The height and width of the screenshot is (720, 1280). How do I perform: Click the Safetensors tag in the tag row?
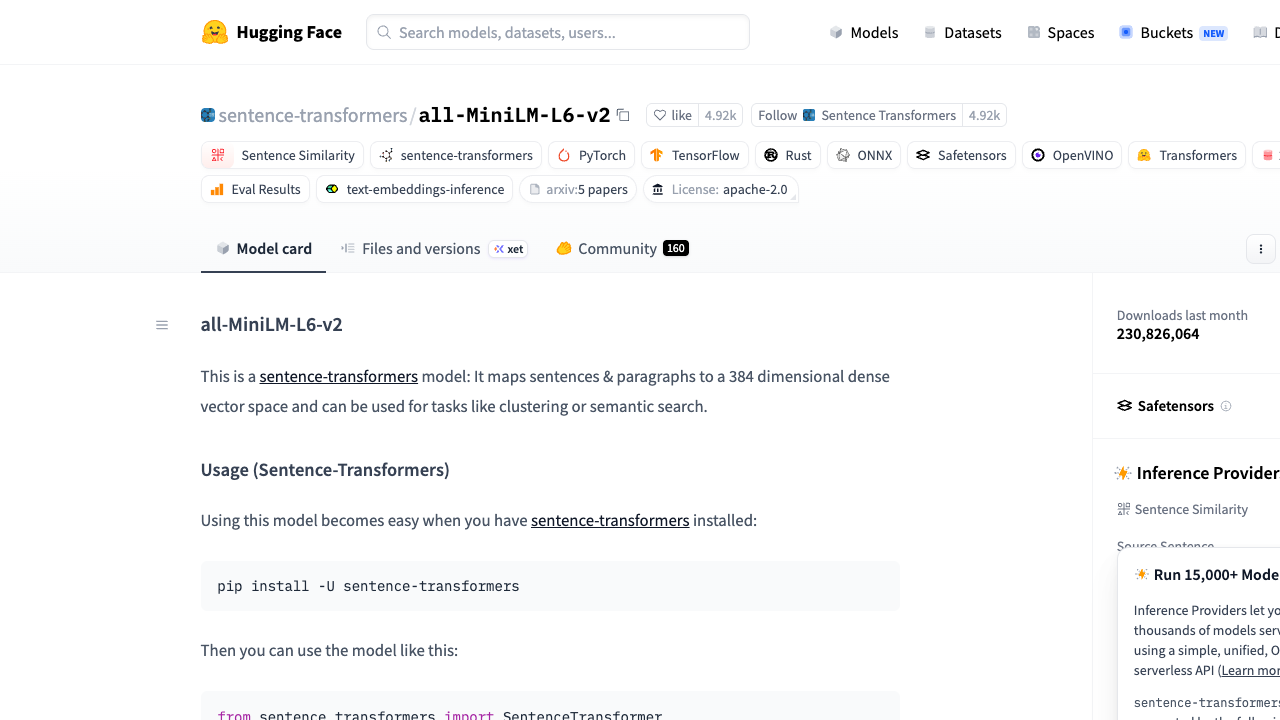point(961,155)
